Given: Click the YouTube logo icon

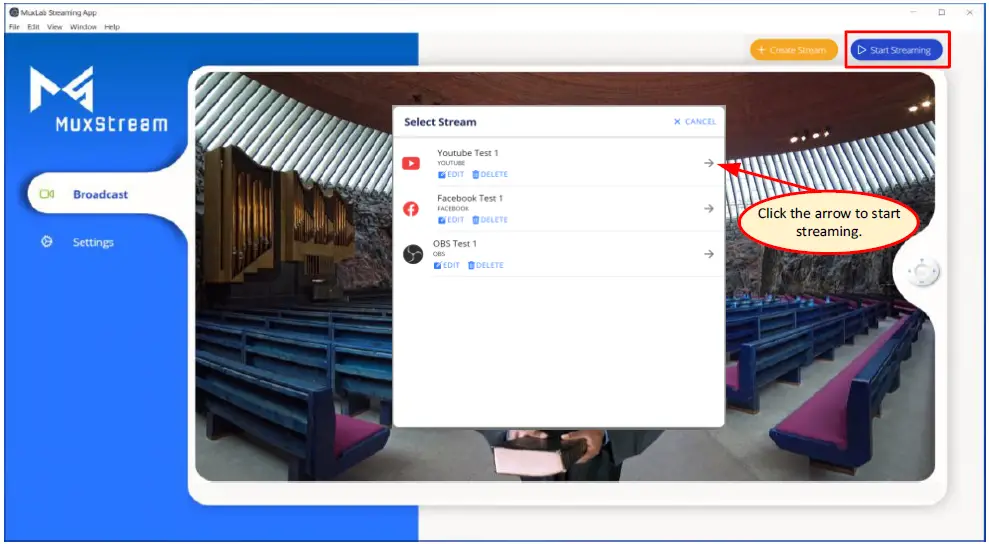Looking at the screenshot, I should click(x=411, y=164).
